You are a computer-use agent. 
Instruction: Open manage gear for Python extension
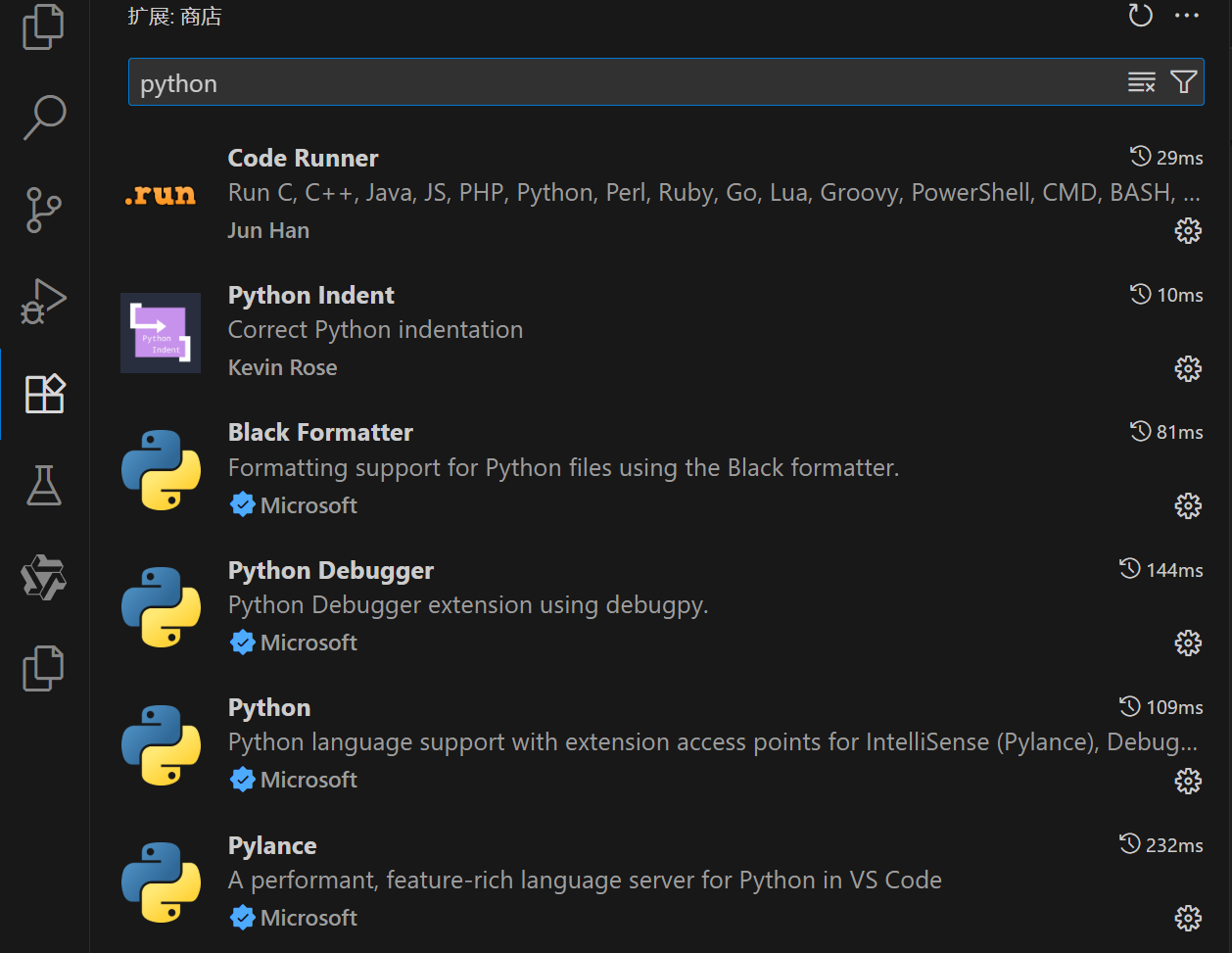click(1188, 781)
